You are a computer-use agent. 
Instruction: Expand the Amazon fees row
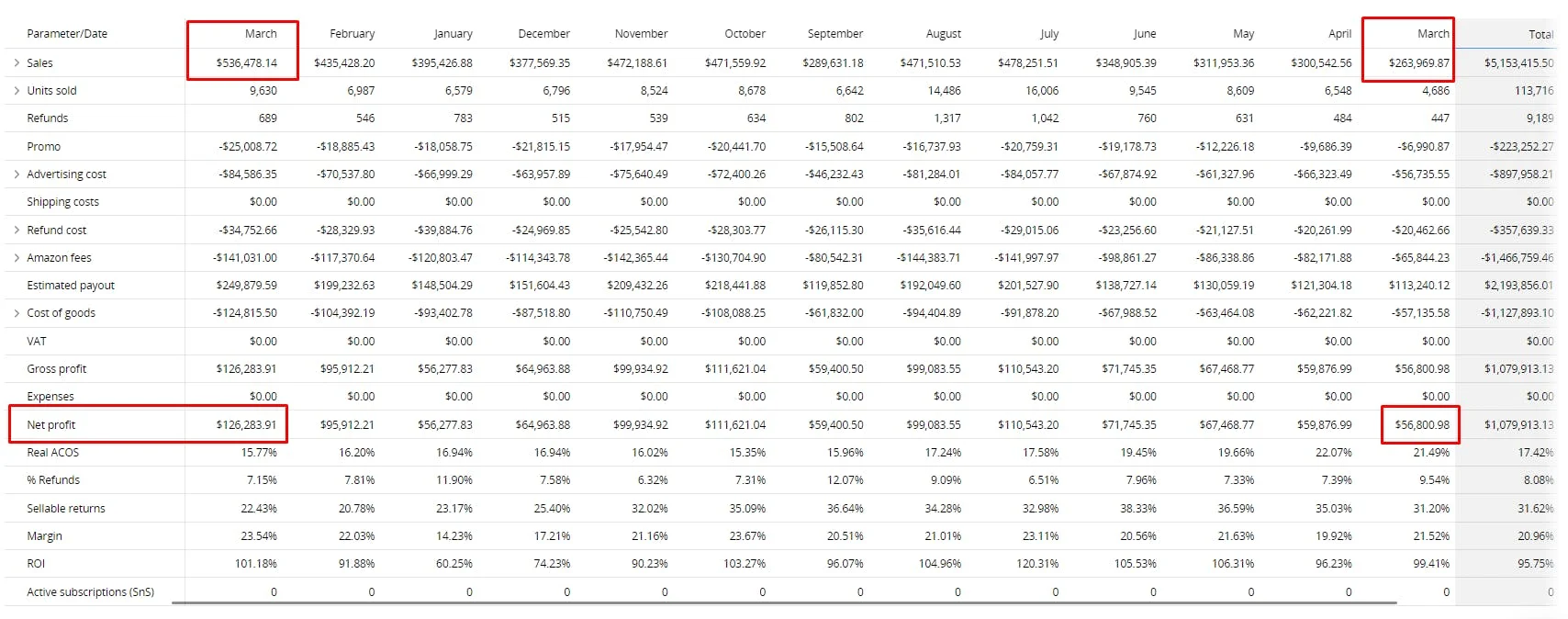(17, 257)
